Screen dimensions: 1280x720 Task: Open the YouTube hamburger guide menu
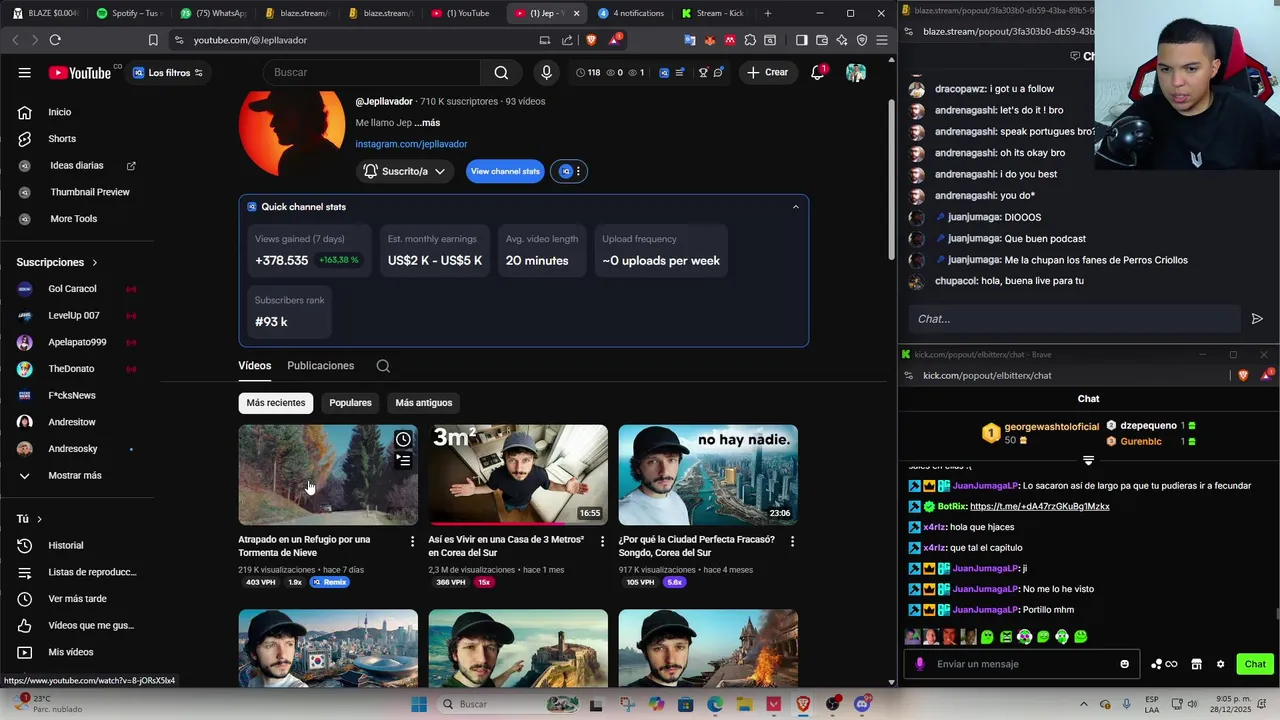coord(24,72)
